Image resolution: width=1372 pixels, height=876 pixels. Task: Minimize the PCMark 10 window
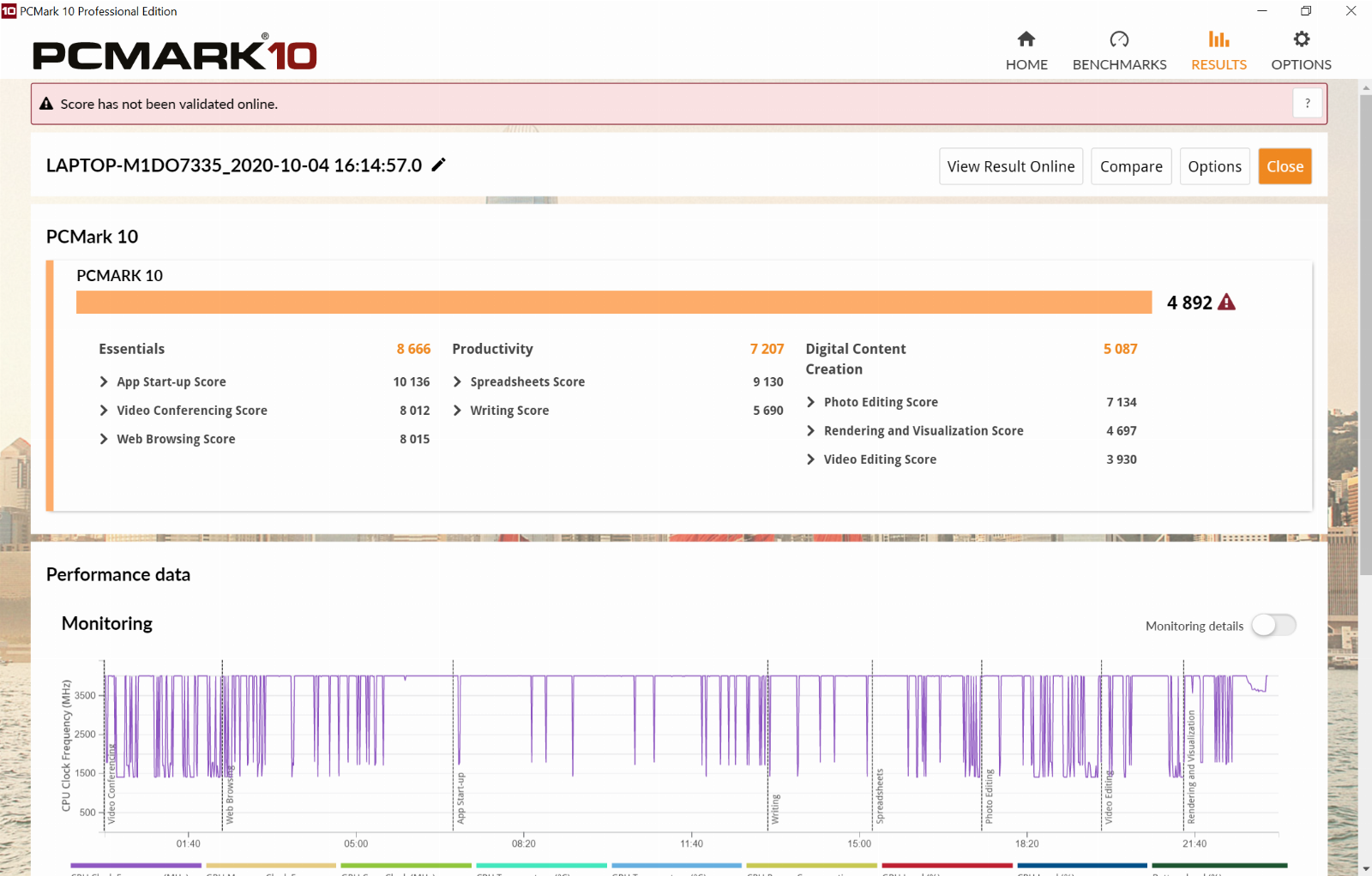click(1262, 11)
